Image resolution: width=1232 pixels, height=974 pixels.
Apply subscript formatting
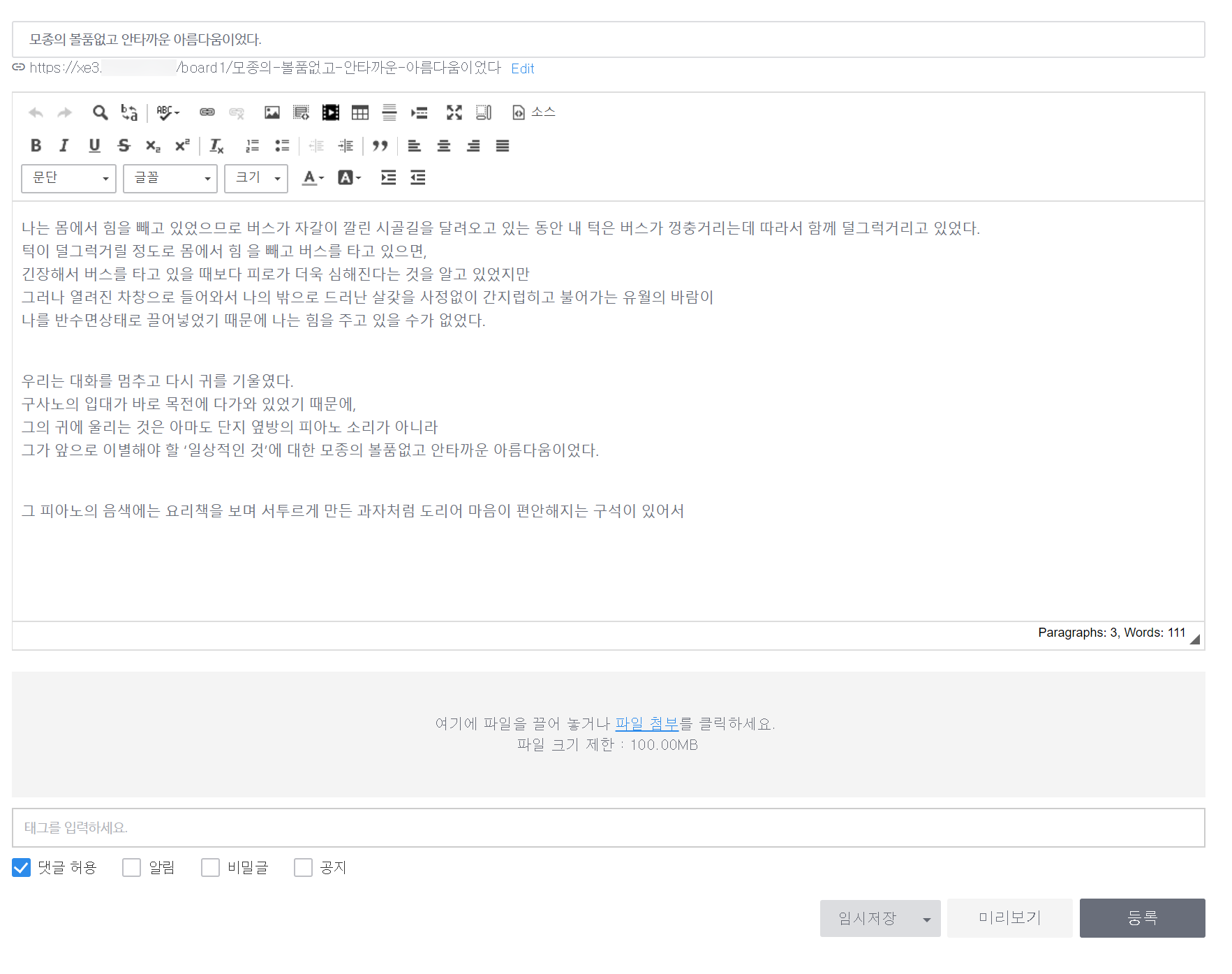point(153,145)
